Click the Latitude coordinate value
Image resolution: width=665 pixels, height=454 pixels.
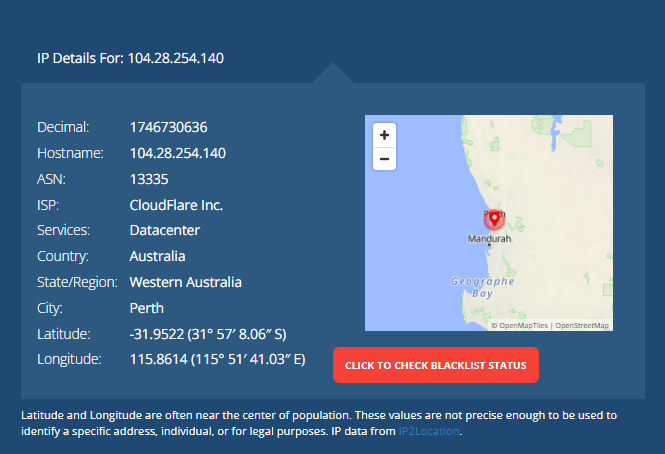point(208,334)
